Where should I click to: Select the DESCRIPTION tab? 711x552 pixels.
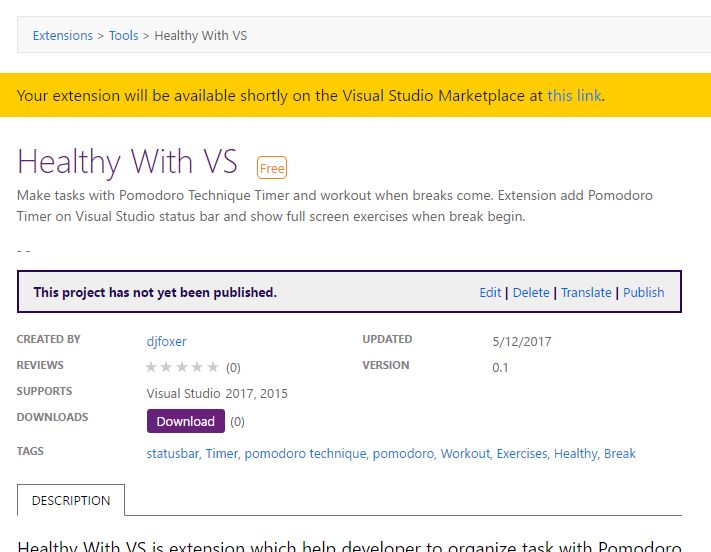click(x=71, y=500)
